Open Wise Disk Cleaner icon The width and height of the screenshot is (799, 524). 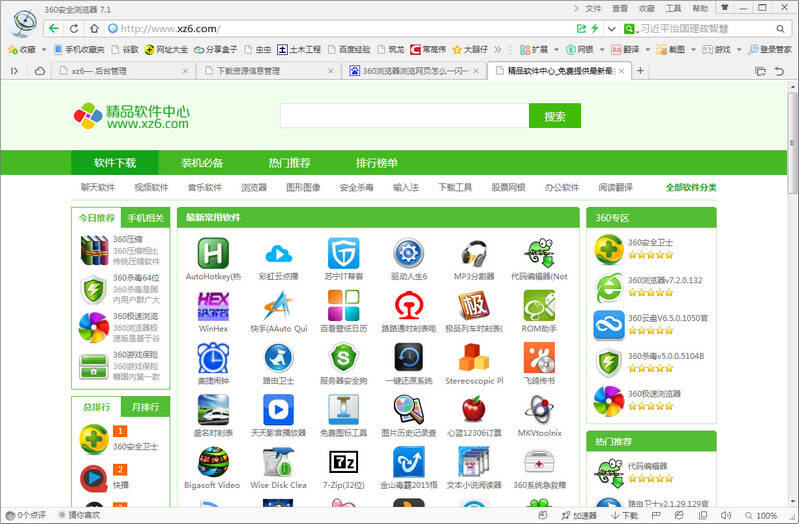278,462
